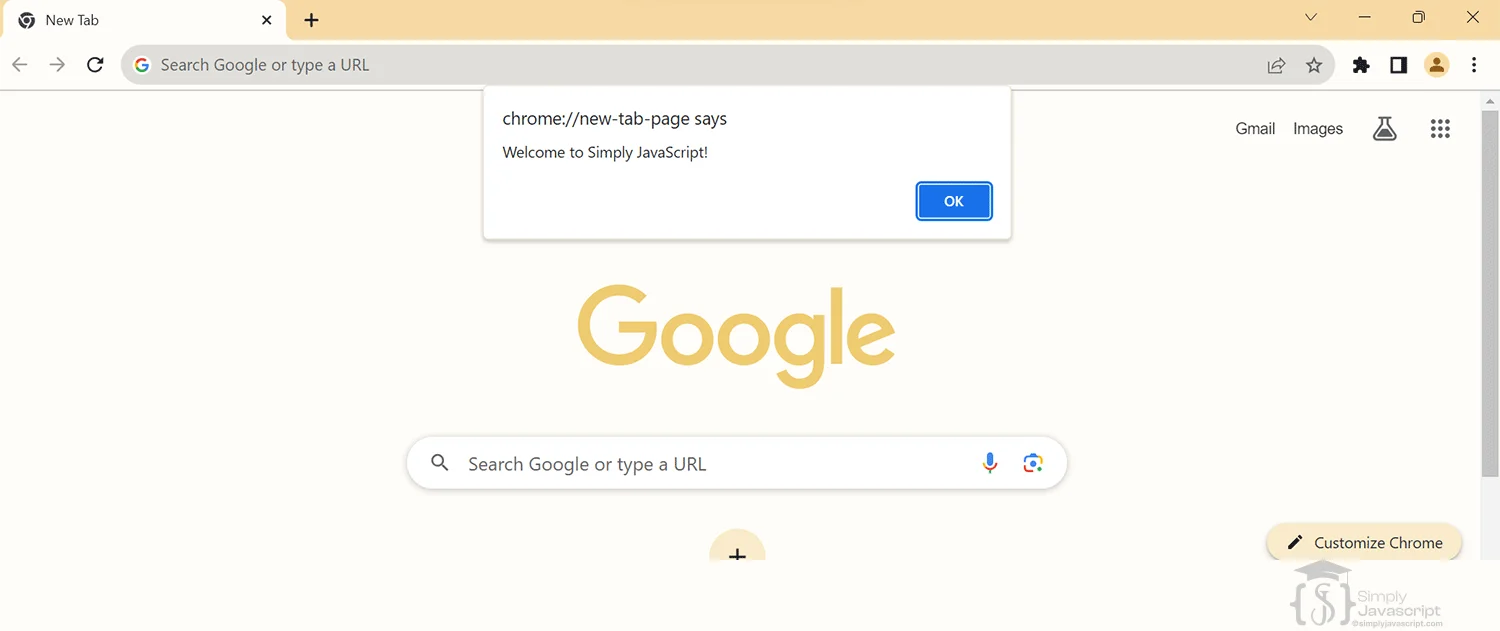Open the Gmail link
The width and height of the screenshot is (1500, 631).
coord(1255,128)
